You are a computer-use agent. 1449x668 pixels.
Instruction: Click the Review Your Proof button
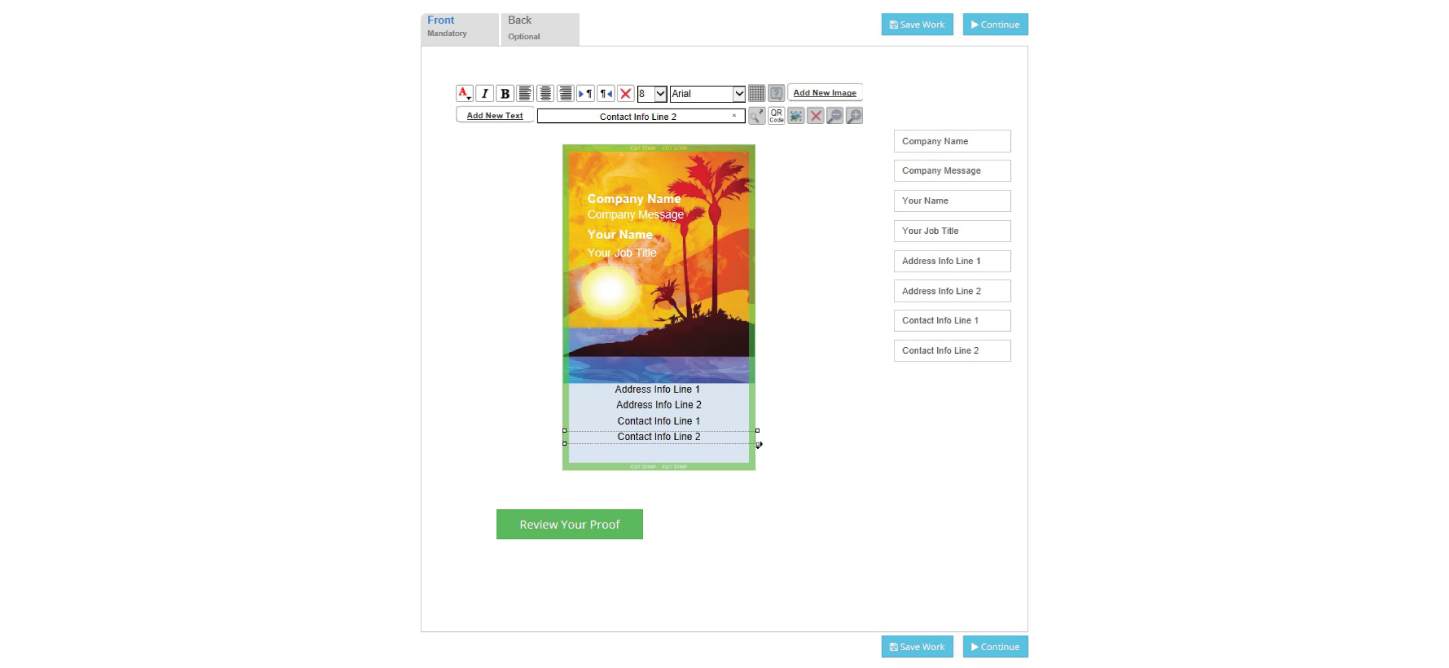(x=569, y=524)
